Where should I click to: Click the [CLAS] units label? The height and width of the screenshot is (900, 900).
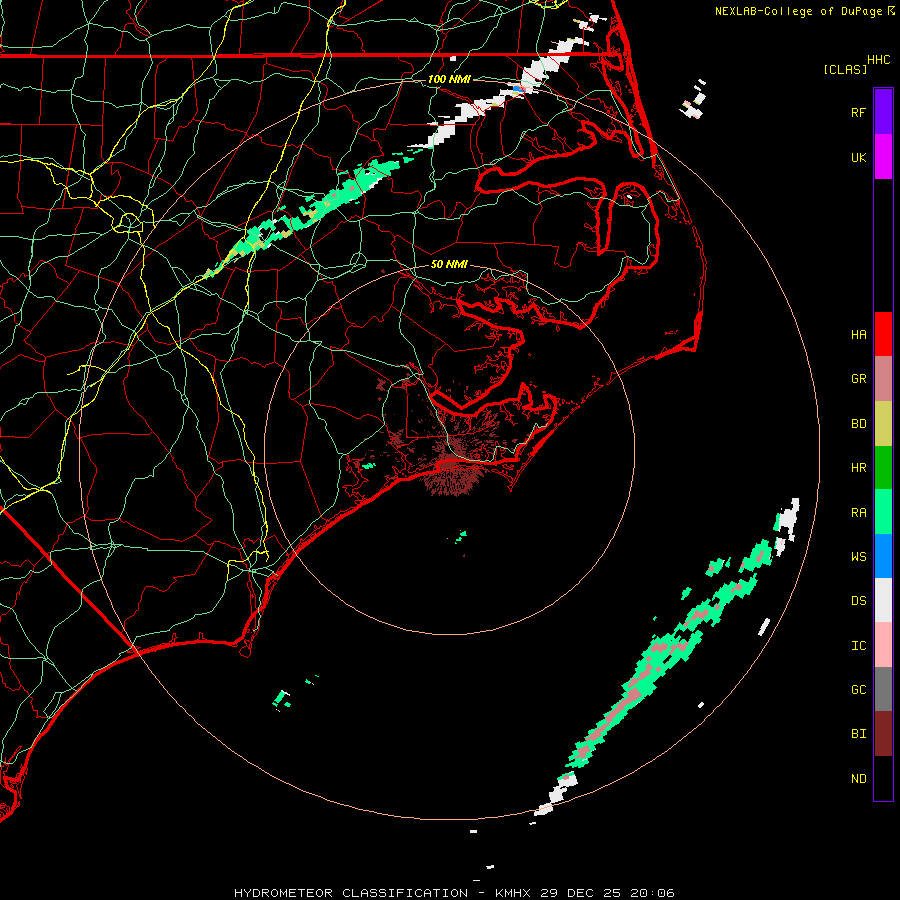pyautogui.click(x=845, y=69)
